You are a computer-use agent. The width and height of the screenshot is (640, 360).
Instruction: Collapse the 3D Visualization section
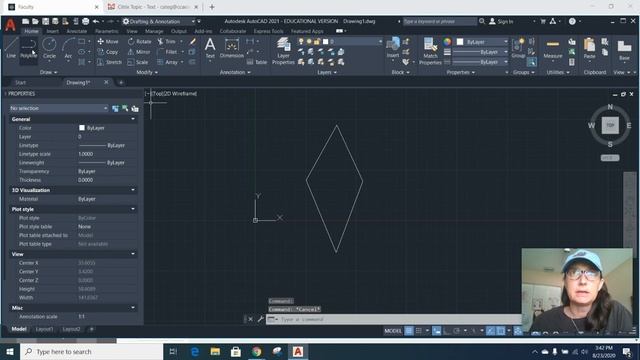pos(133,190)
